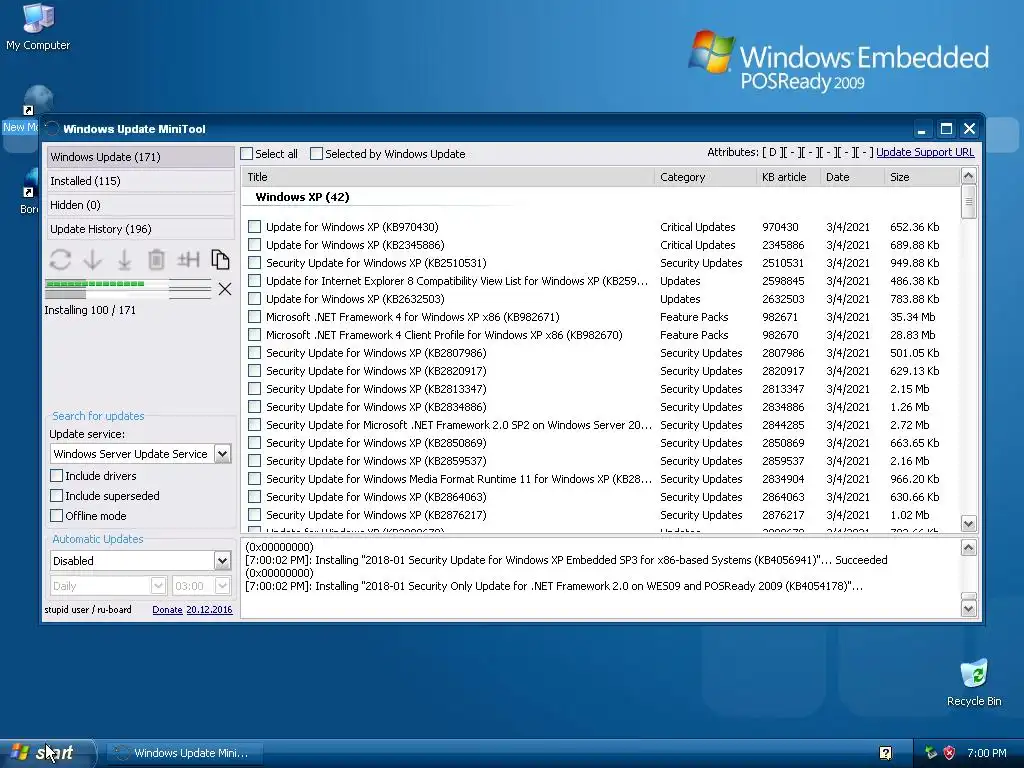
Task: Toggle Selected by Windows Update checkbox
Action: 316,153
